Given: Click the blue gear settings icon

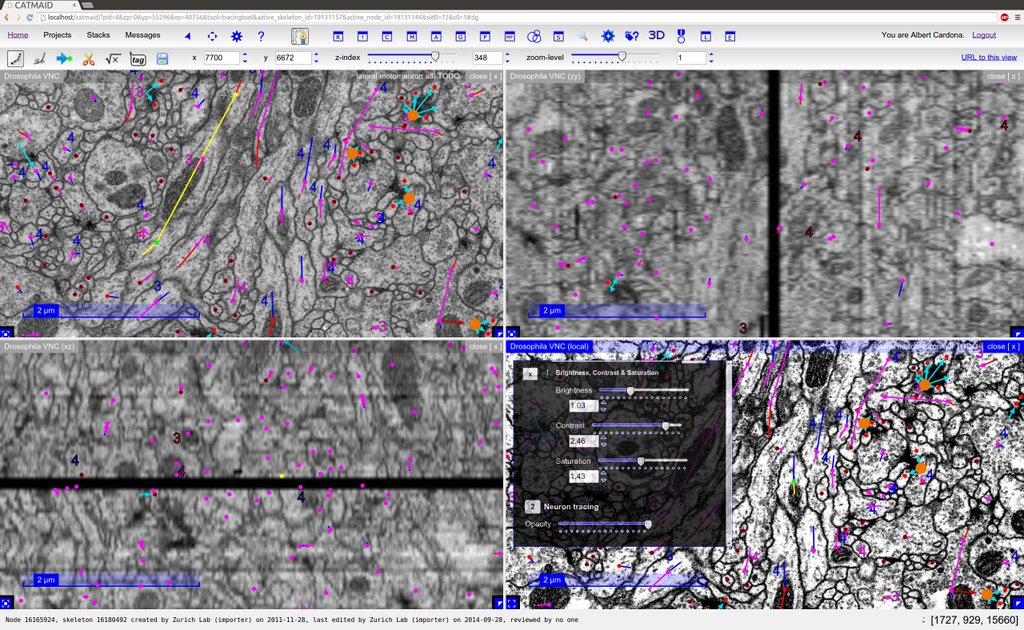Looking at the screenshot, I should 236,36.
